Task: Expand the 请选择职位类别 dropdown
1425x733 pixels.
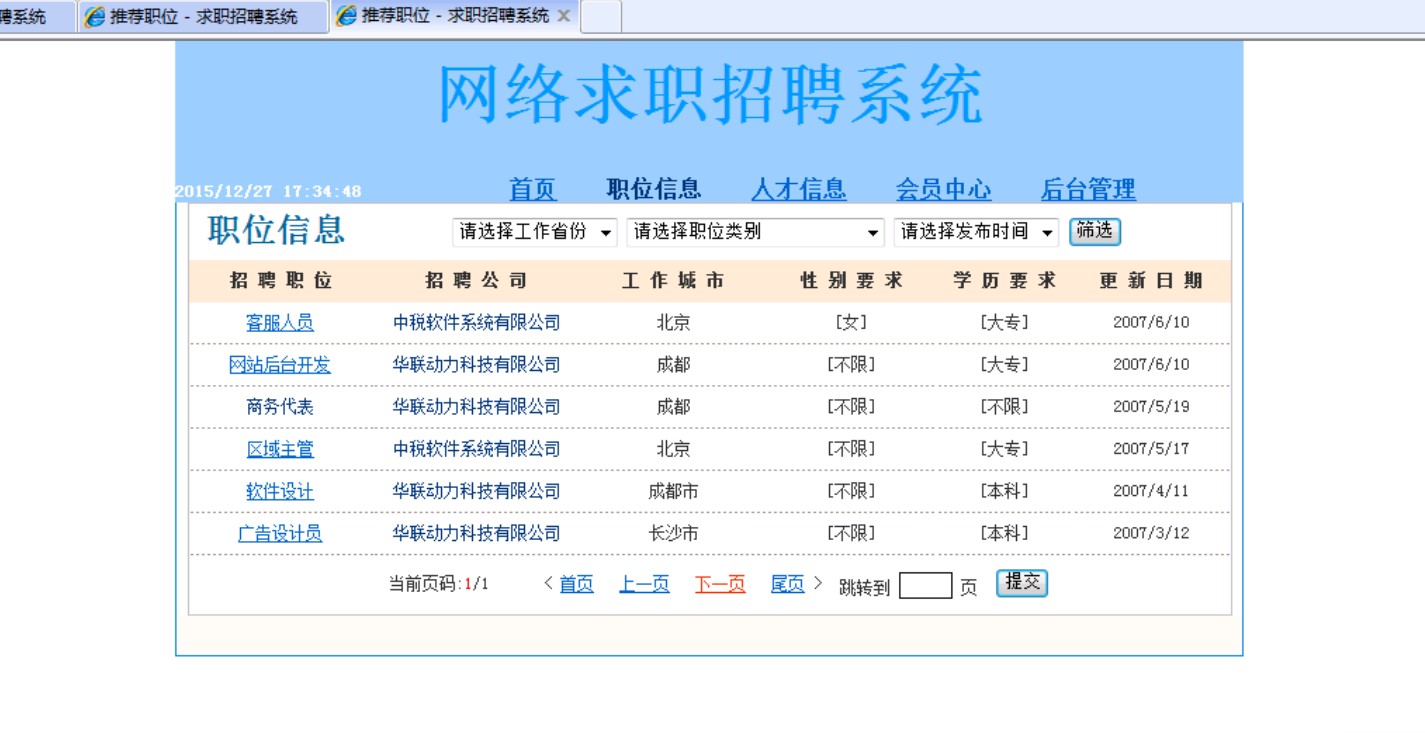Action: coord(756,232)
